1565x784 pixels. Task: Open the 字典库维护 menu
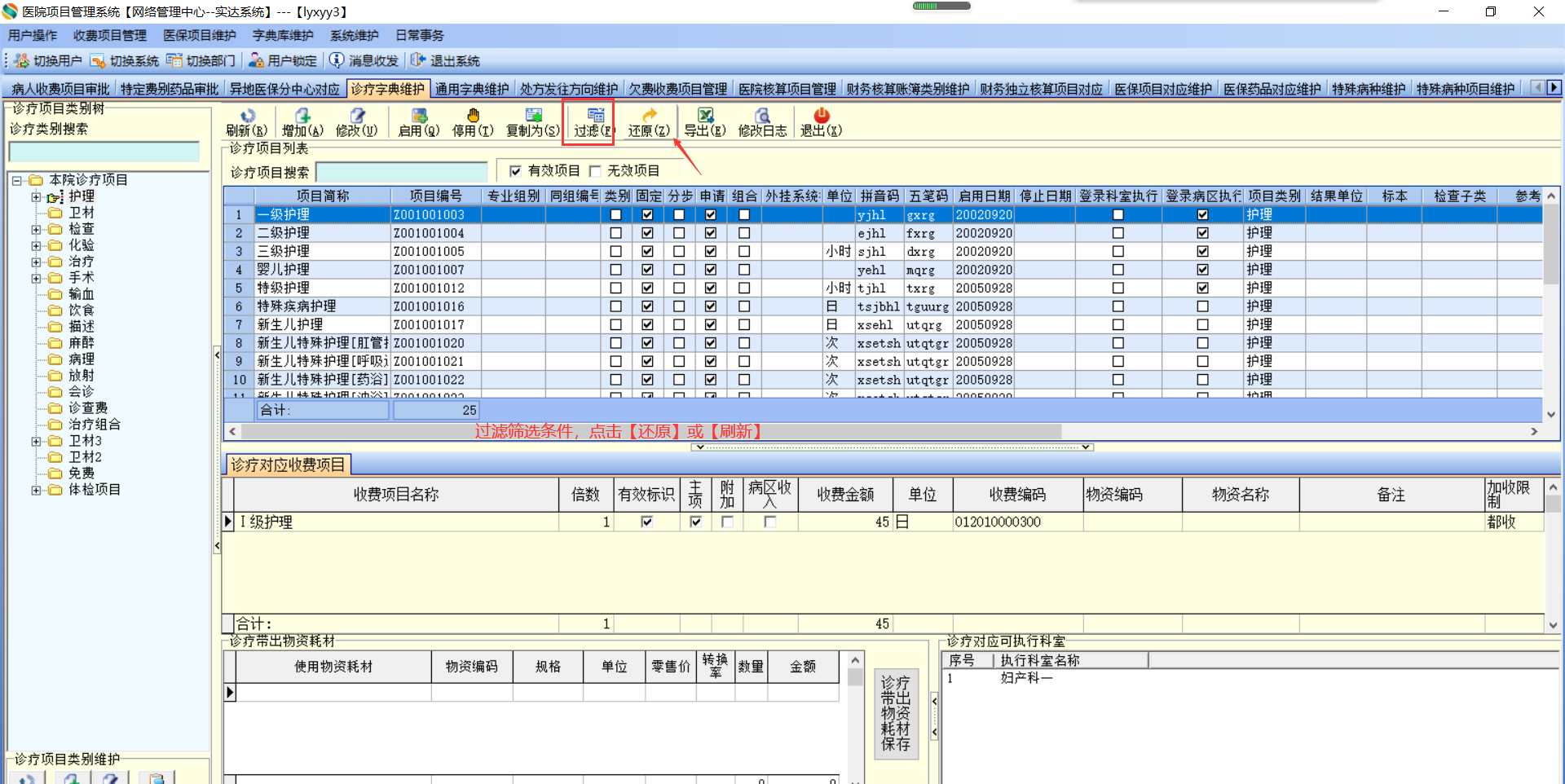(x=283, y=36)
